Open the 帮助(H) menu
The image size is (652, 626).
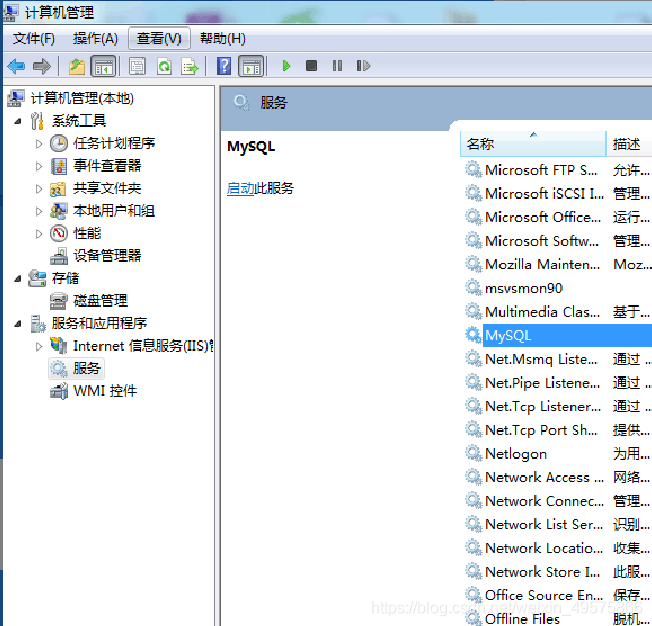click(x=222, y=39)
